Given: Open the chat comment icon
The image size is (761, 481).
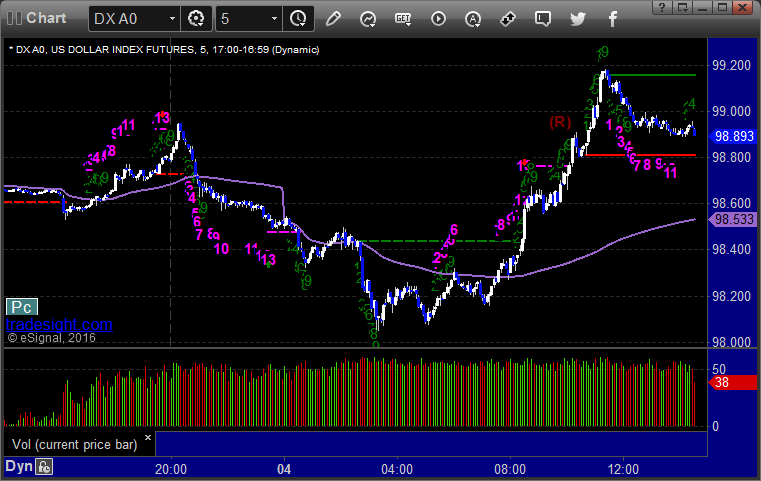Looking at the screenshot, I should (x=543, y=19).
